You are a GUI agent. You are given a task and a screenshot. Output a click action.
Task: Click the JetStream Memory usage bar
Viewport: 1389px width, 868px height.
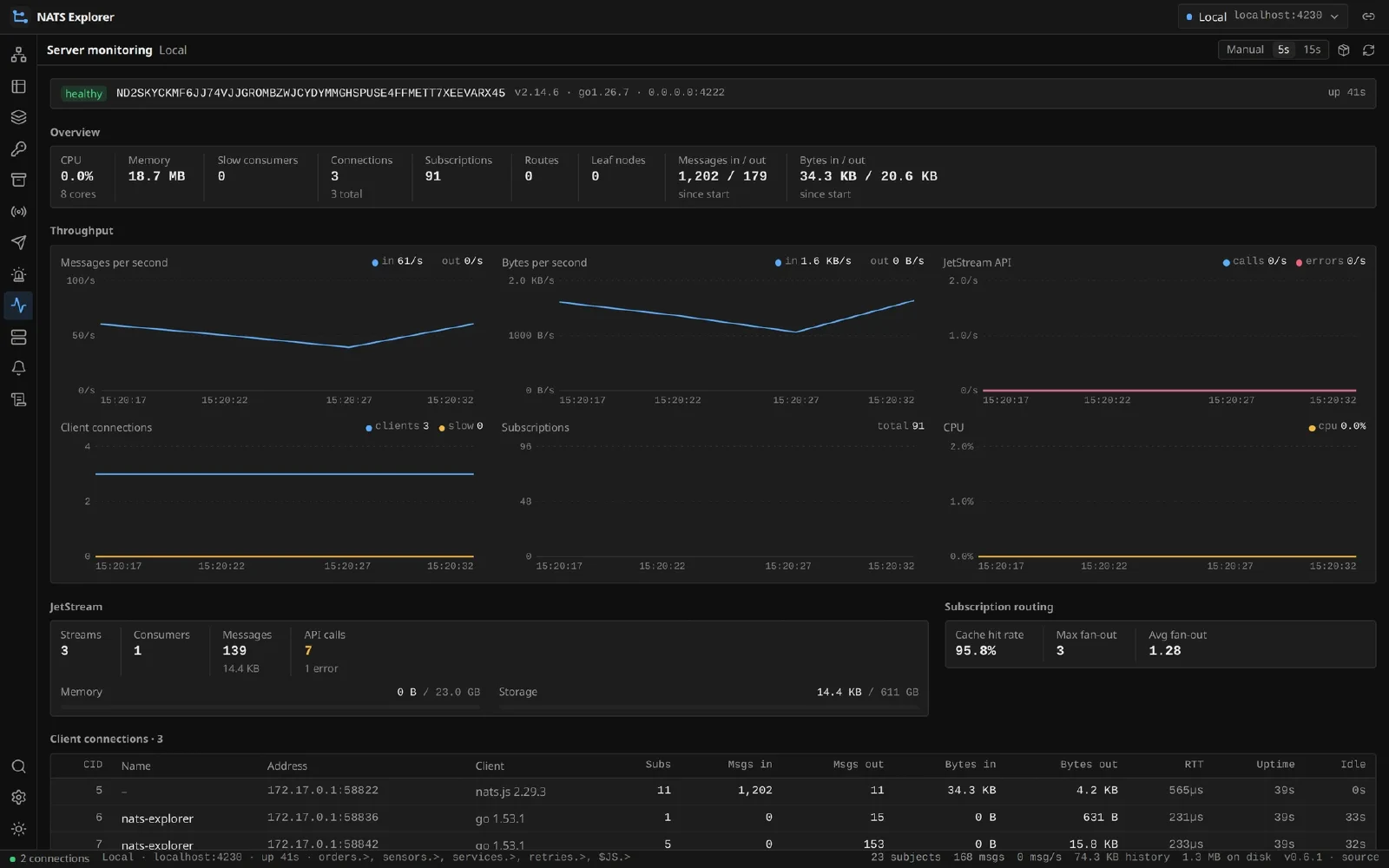click(x=270, y=707)
